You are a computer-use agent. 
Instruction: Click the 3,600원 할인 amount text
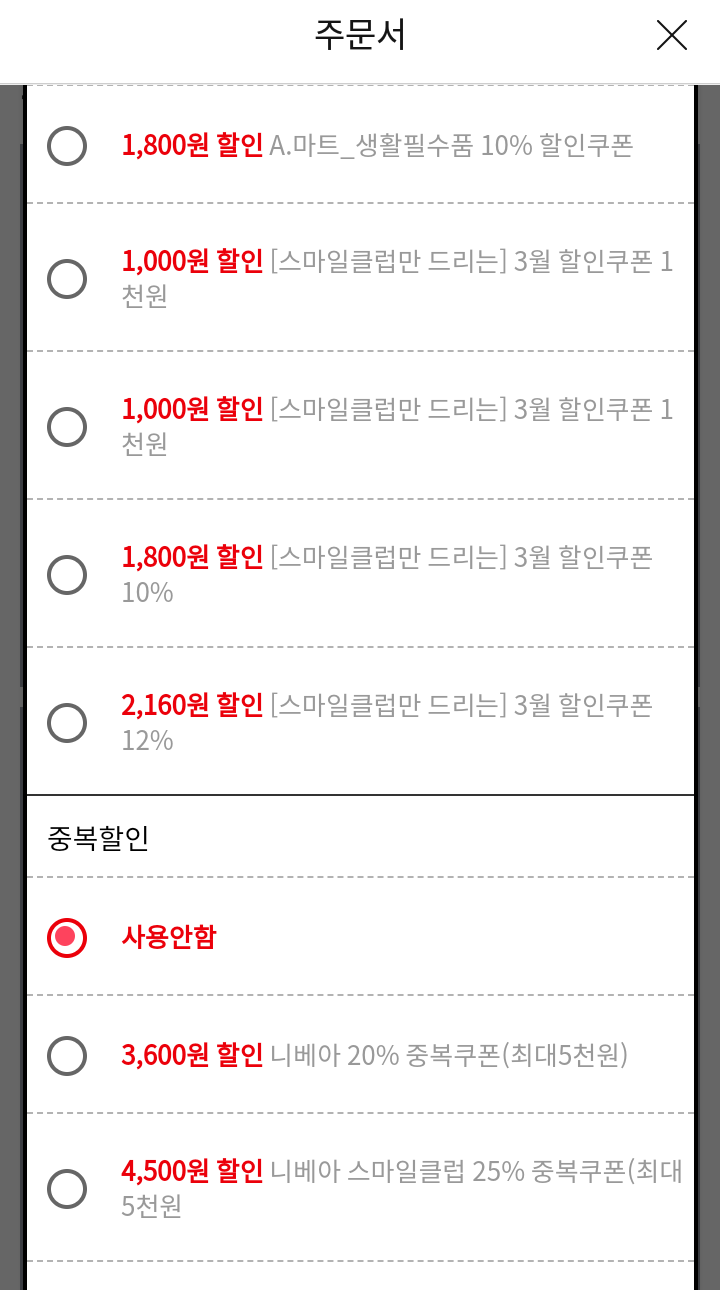click(x=192, y=1055)
